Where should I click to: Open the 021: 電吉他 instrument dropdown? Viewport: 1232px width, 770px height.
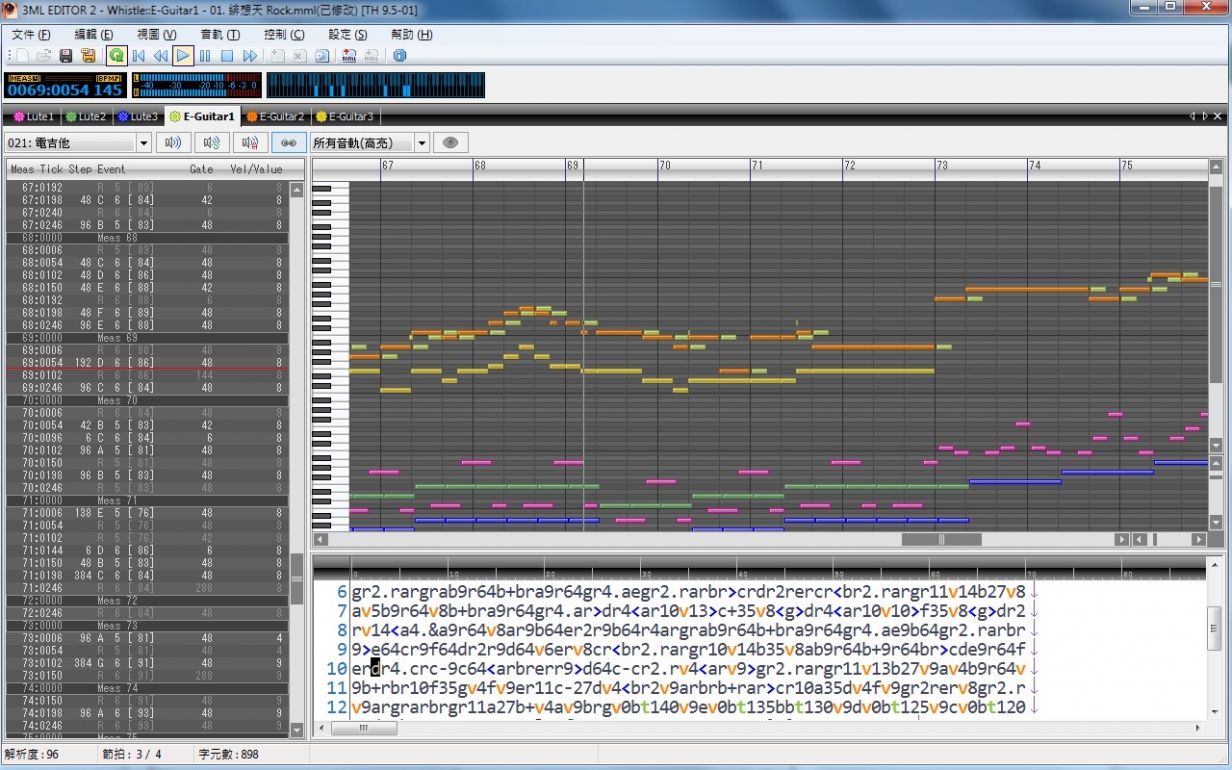point(144,143)
